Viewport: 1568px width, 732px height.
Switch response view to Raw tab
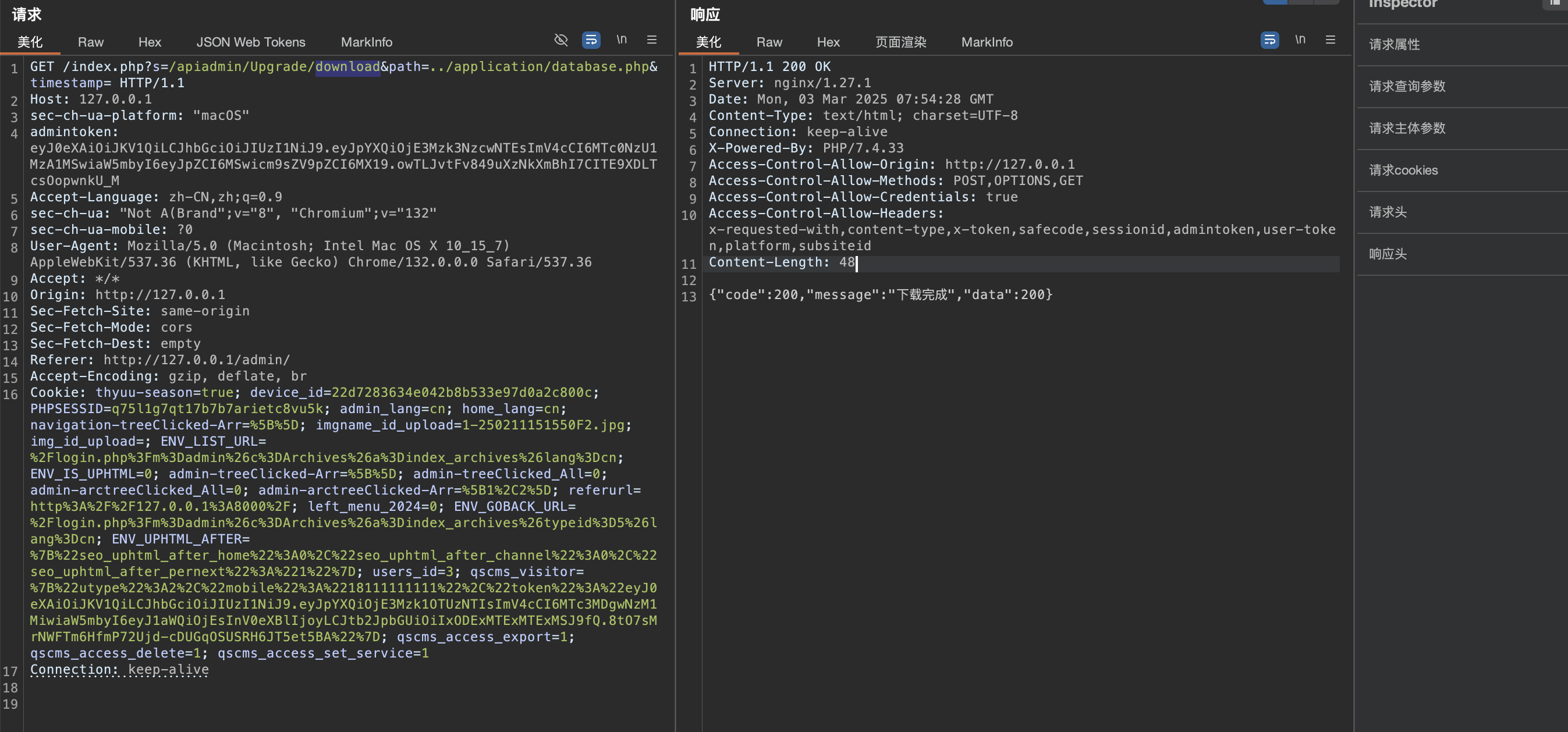point(769,42)
